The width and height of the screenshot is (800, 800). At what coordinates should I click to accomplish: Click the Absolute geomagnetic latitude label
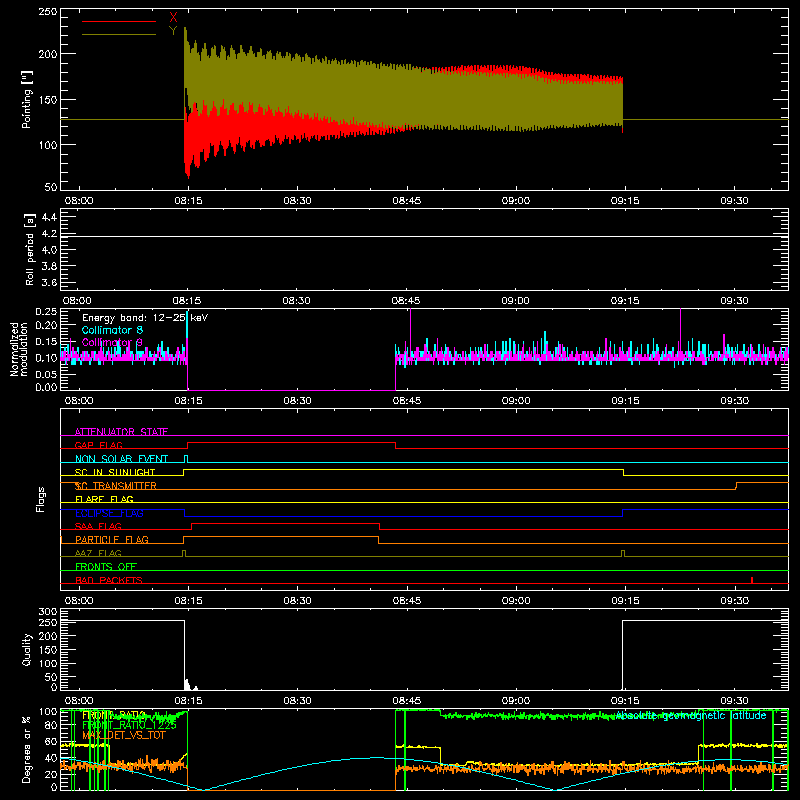point(691,716)
